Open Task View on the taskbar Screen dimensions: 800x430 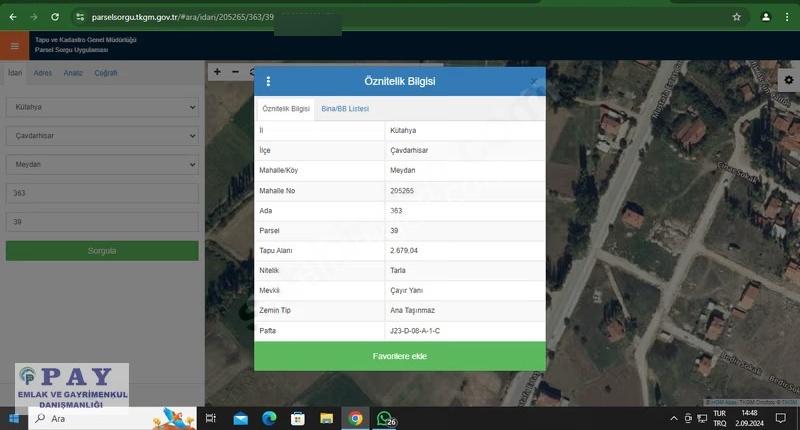click(x=211, y=418)
